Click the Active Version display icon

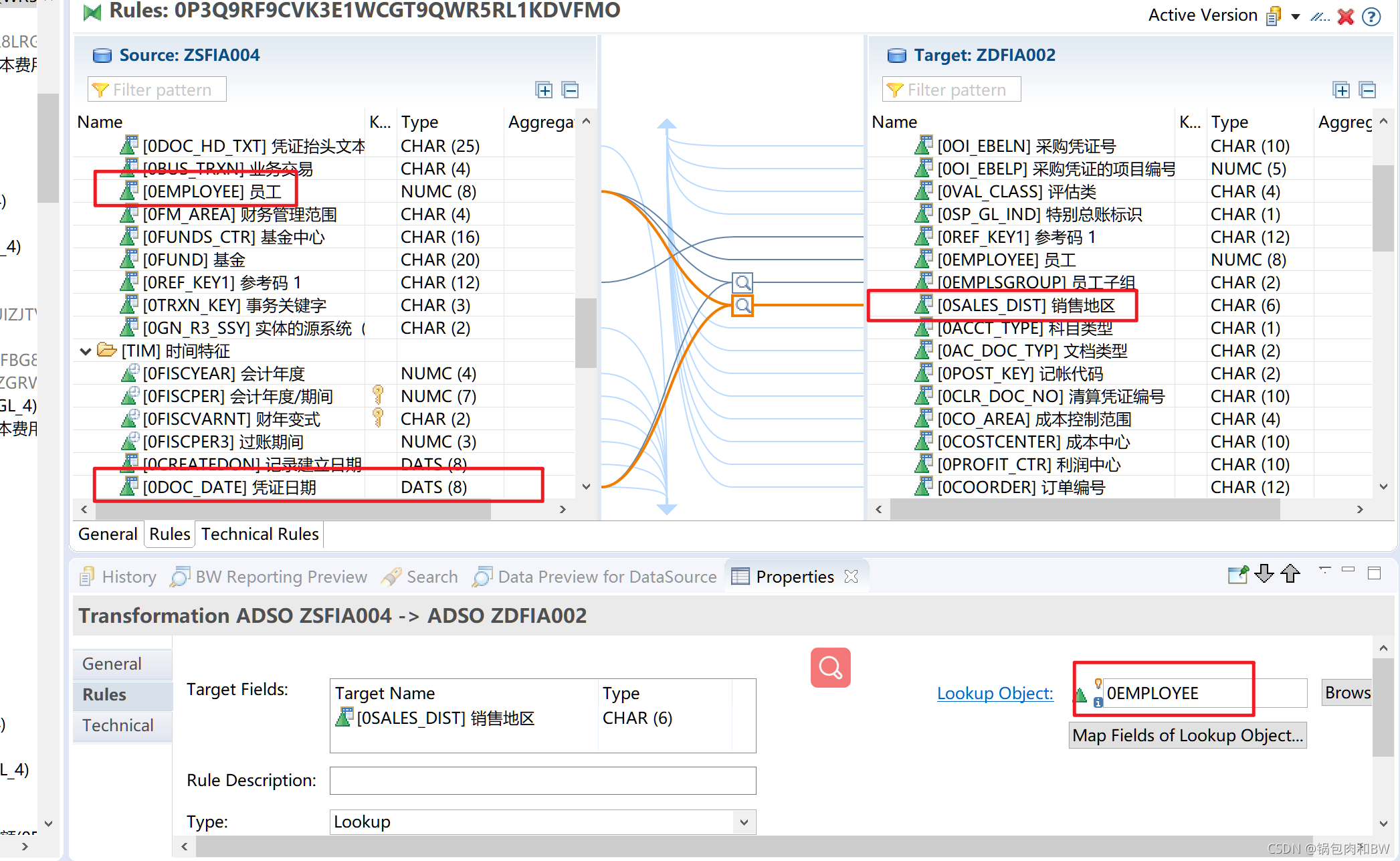point(1274,16)
